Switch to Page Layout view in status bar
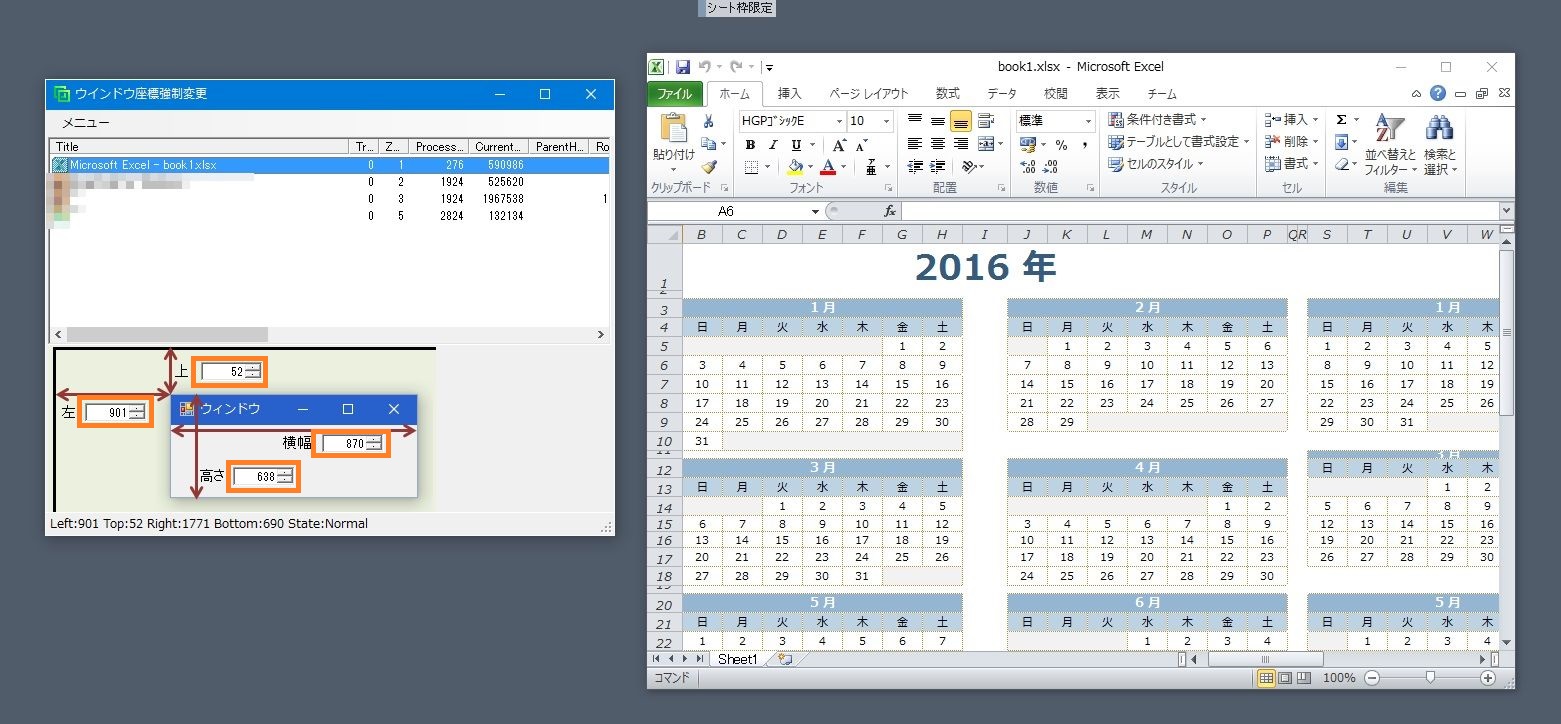 [1284, 678]
